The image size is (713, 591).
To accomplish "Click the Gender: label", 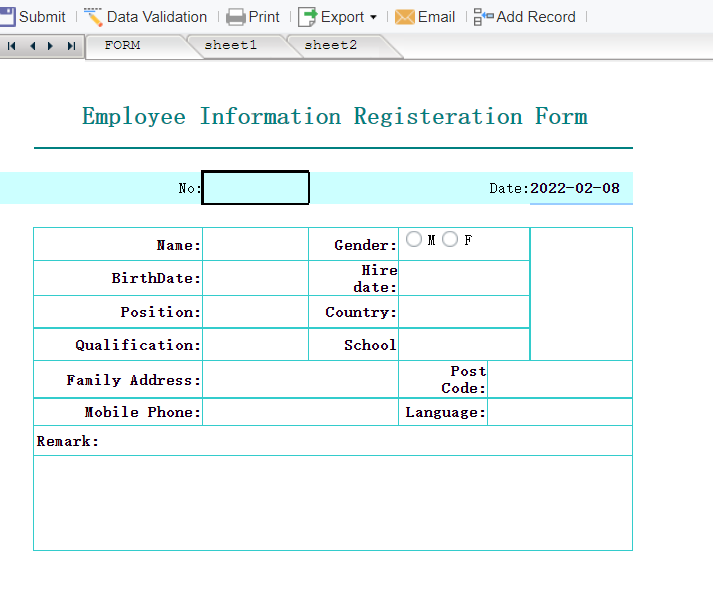I will (366, 245).
